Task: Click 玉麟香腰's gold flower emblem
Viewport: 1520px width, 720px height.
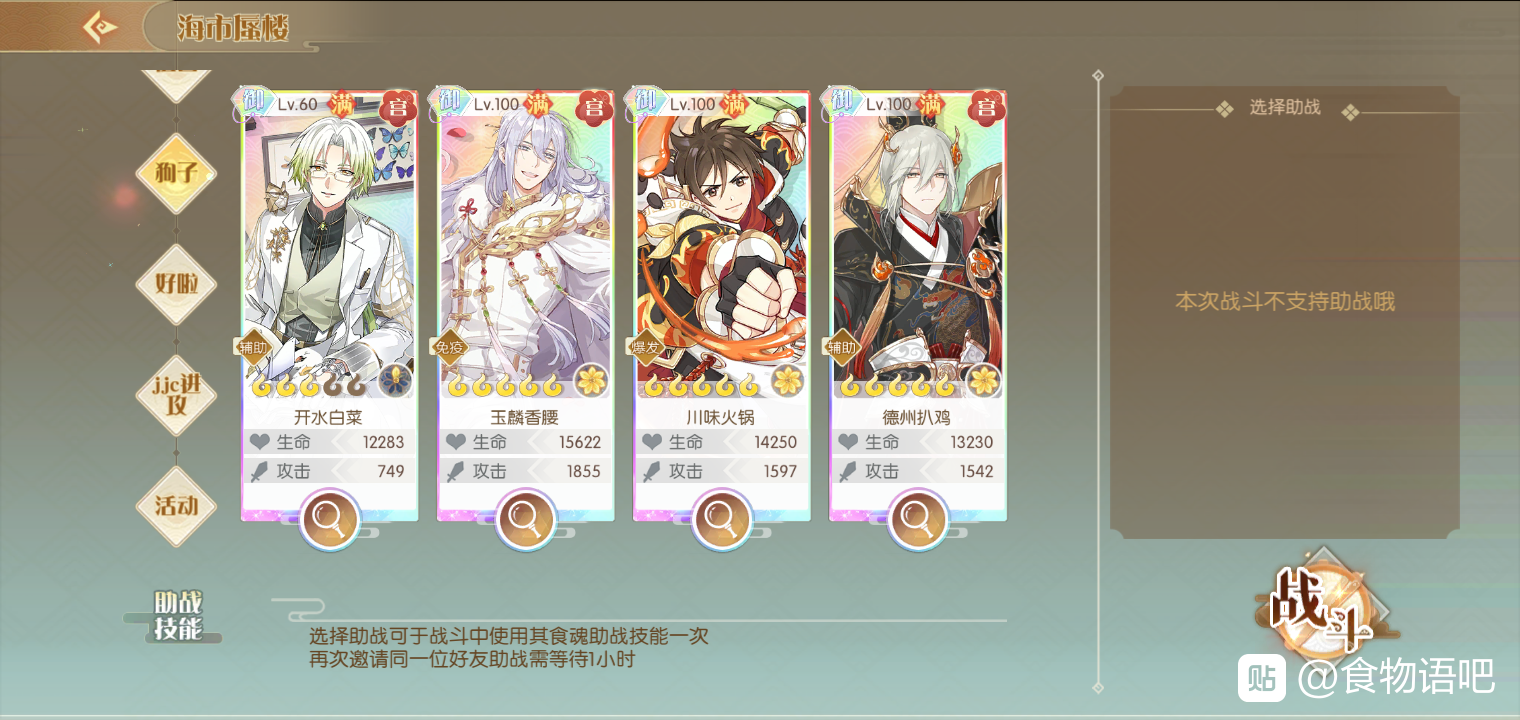Action: [591, 380]
